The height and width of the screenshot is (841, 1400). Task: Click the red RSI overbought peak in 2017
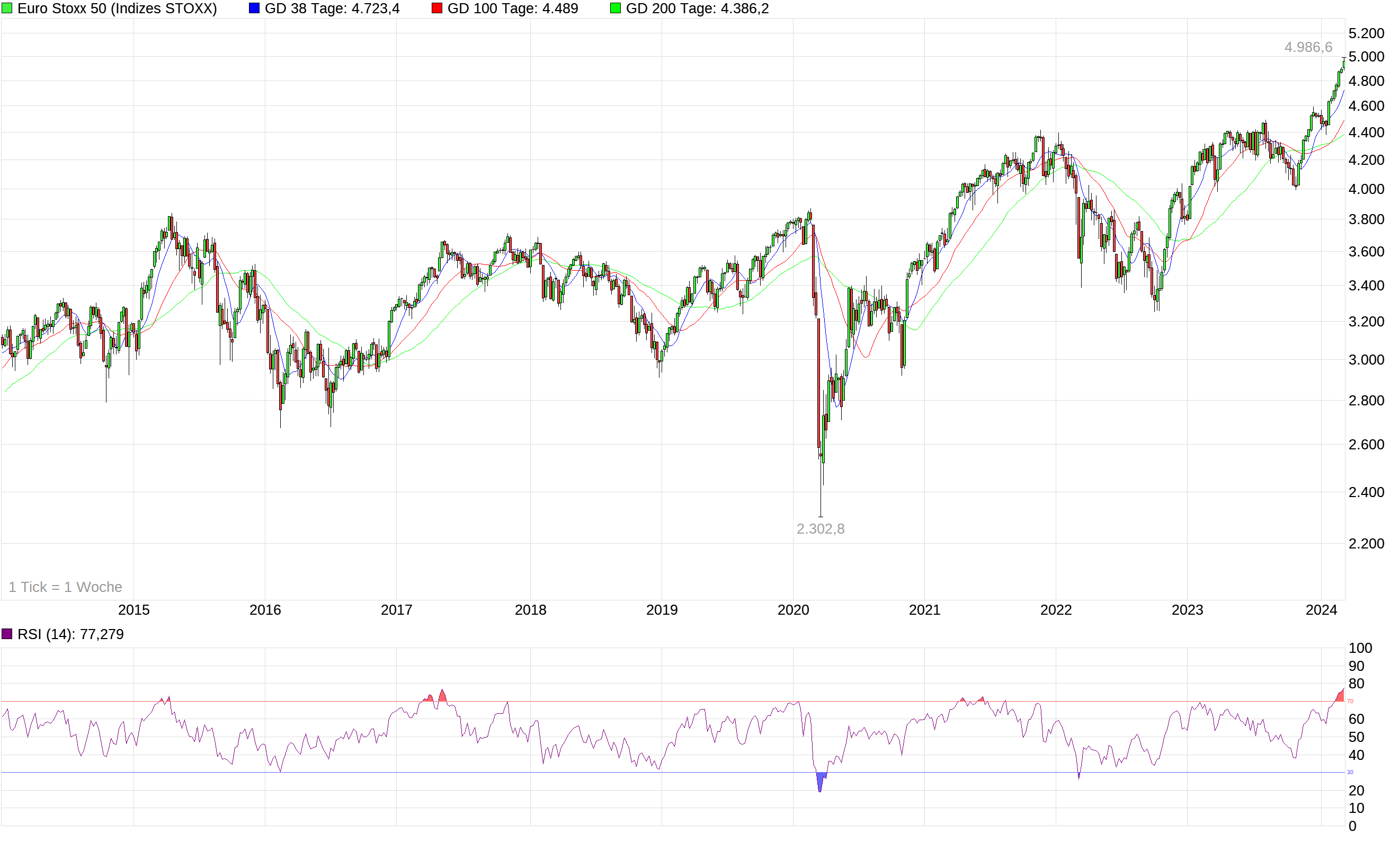(x=442, y=696)
